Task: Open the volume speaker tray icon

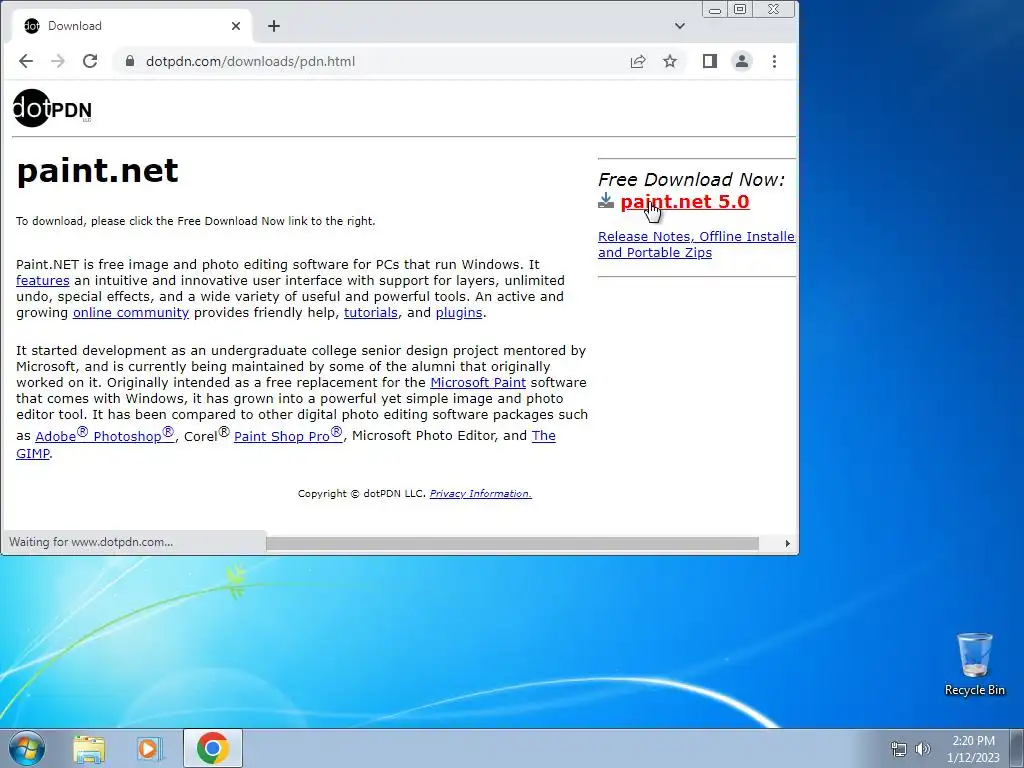Action: (x=922, y=749)
